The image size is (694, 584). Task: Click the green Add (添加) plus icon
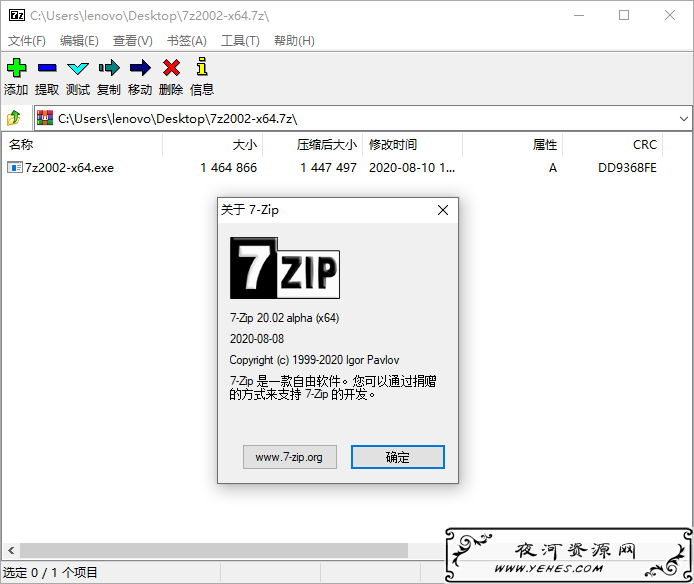16,68
